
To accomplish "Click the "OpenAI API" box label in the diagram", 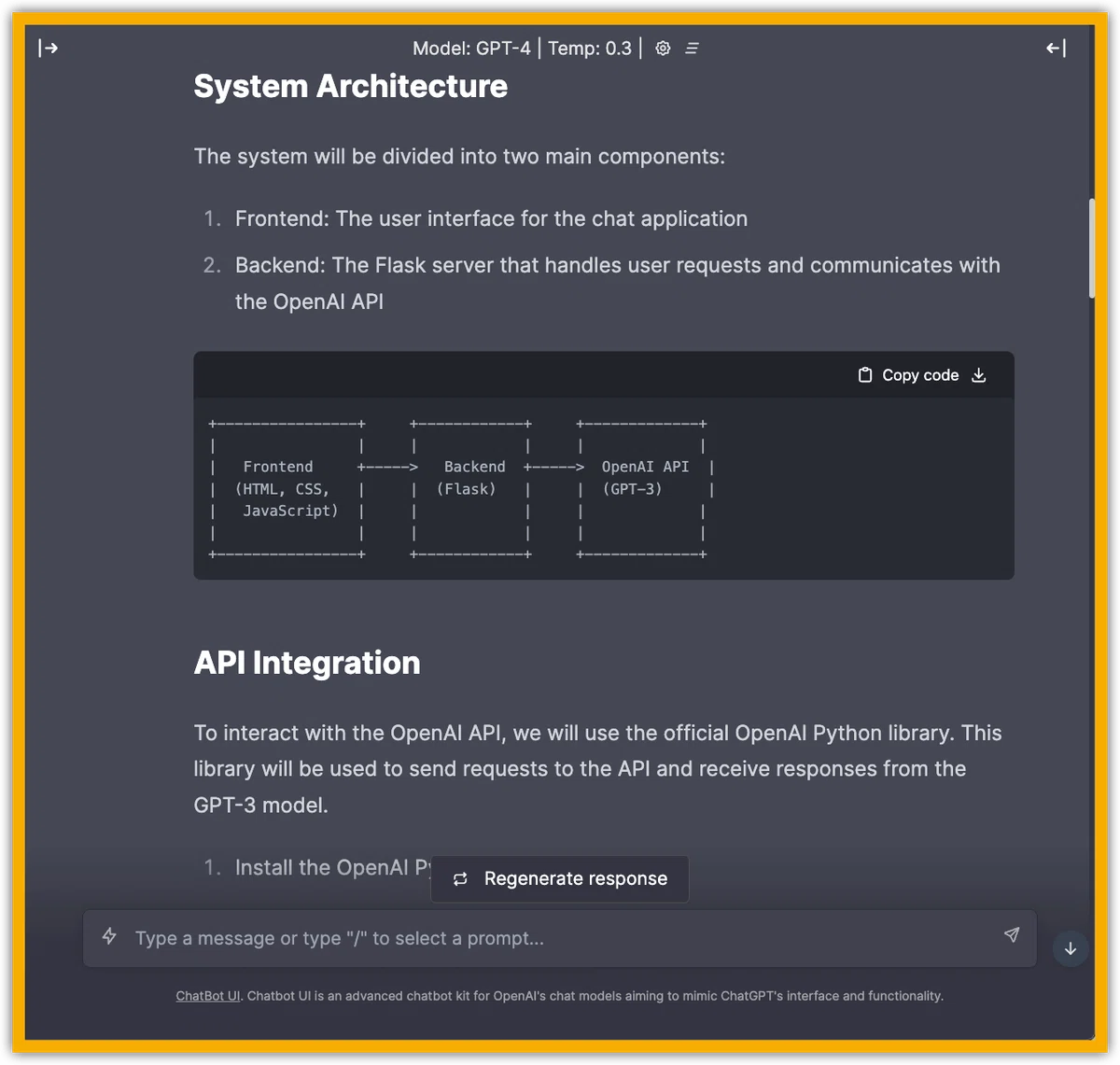I will click(x=645, y=467).
